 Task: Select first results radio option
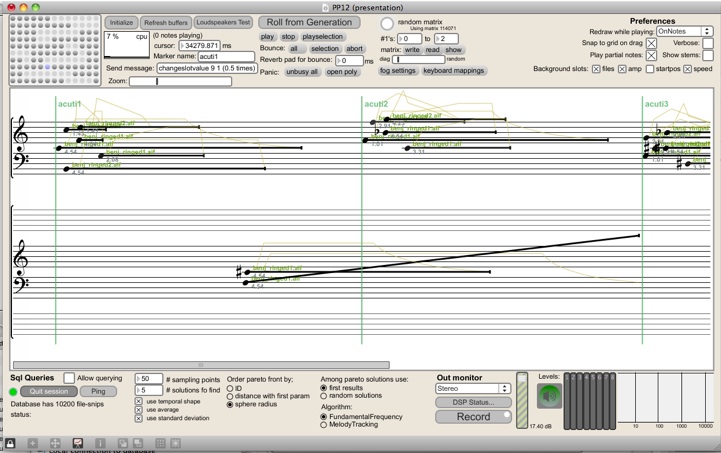(324, 388)
